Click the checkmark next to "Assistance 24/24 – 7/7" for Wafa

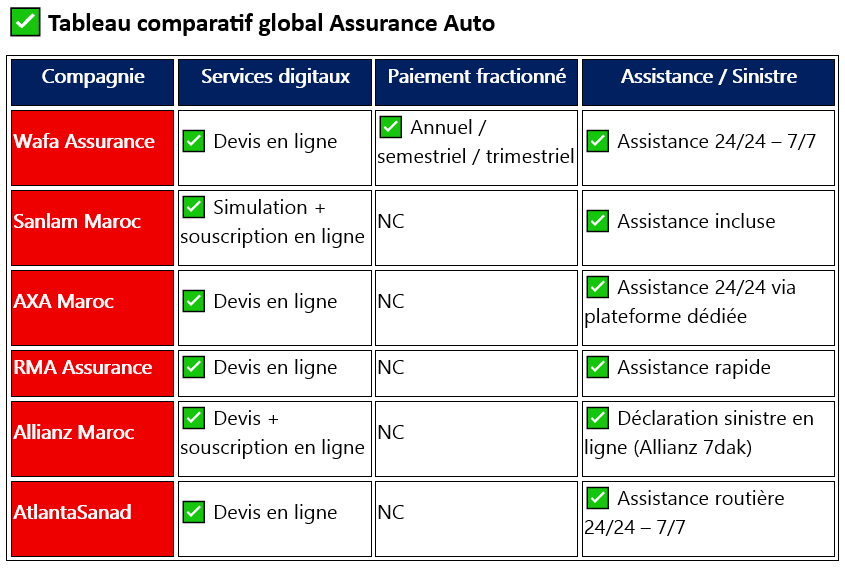(x=598, y=141)
